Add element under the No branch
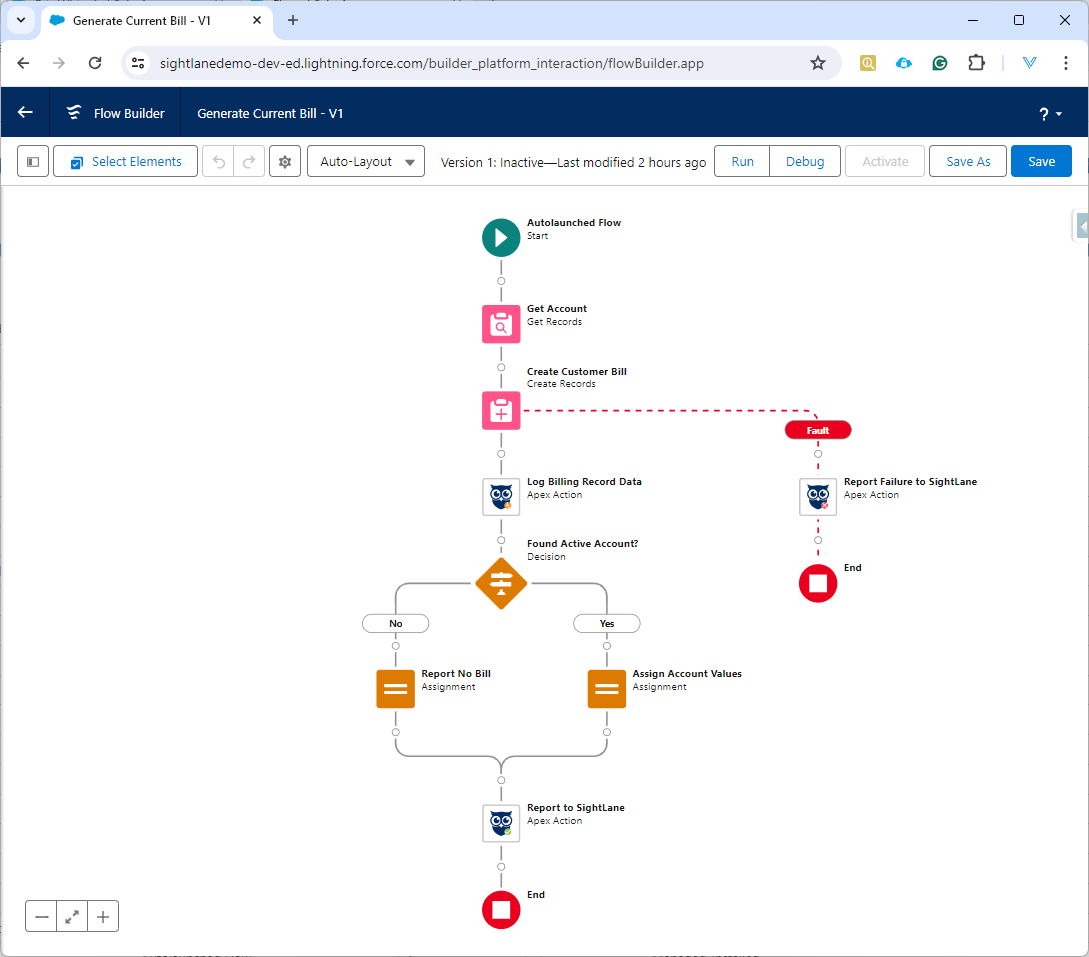This screenshot has width=1089, height=957. tap(395, 646)
